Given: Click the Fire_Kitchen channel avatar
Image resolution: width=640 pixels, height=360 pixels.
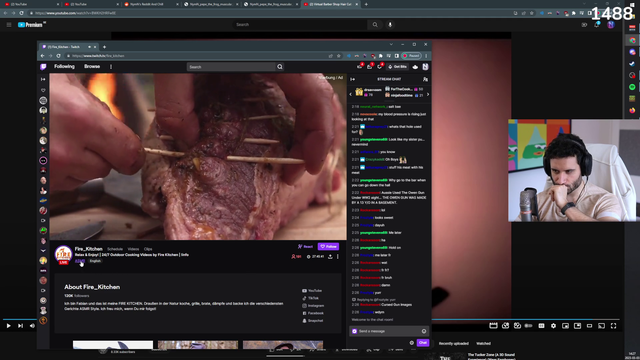Looking at the screenshot, I should point(63,254).
